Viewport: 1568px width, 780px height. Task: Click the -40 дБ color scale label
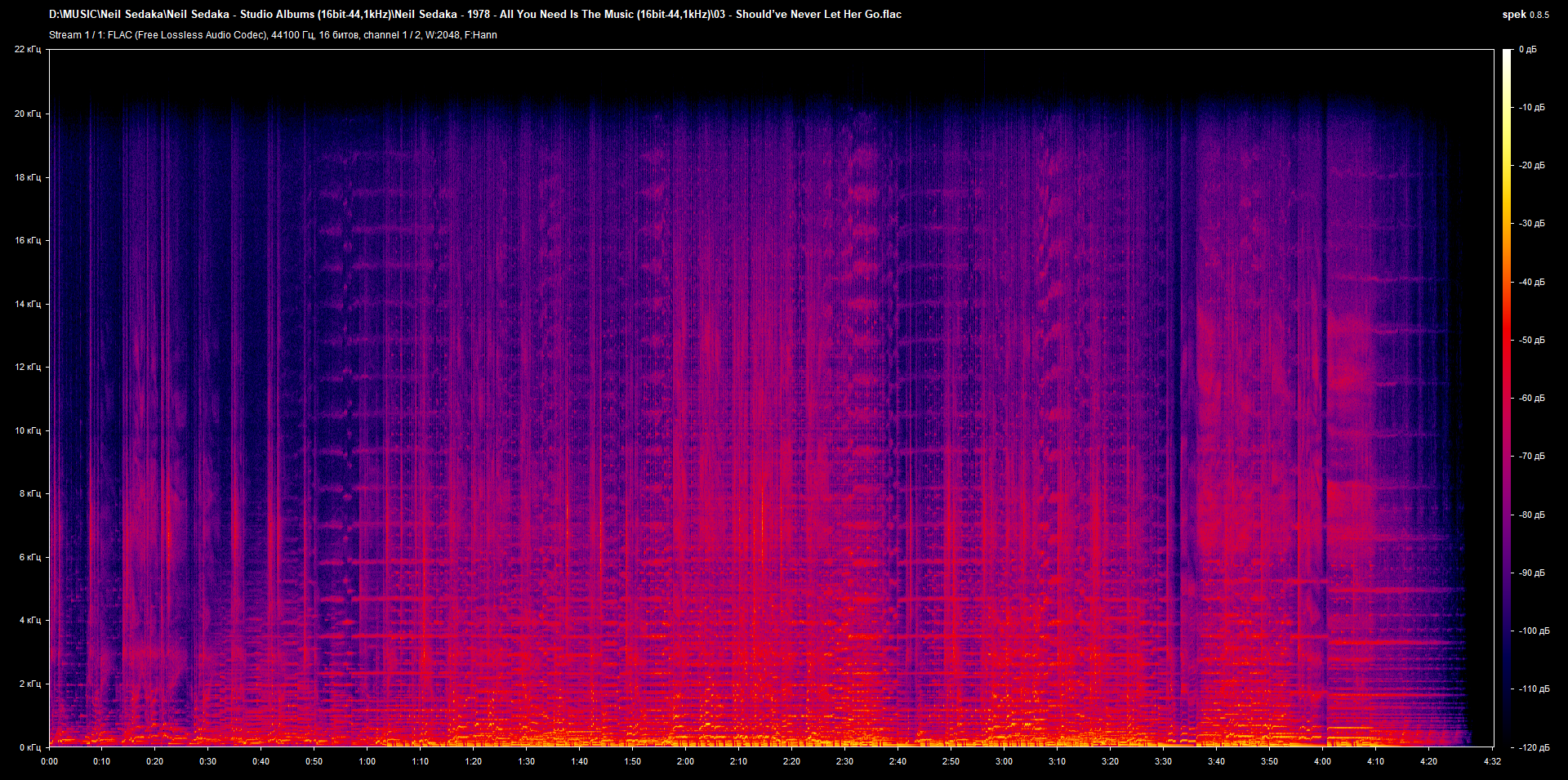1531,282
